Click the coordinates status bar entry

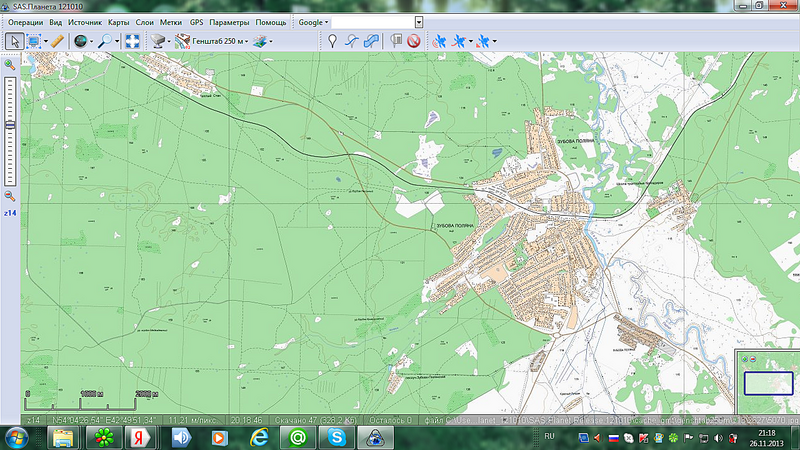click(104, 420)
